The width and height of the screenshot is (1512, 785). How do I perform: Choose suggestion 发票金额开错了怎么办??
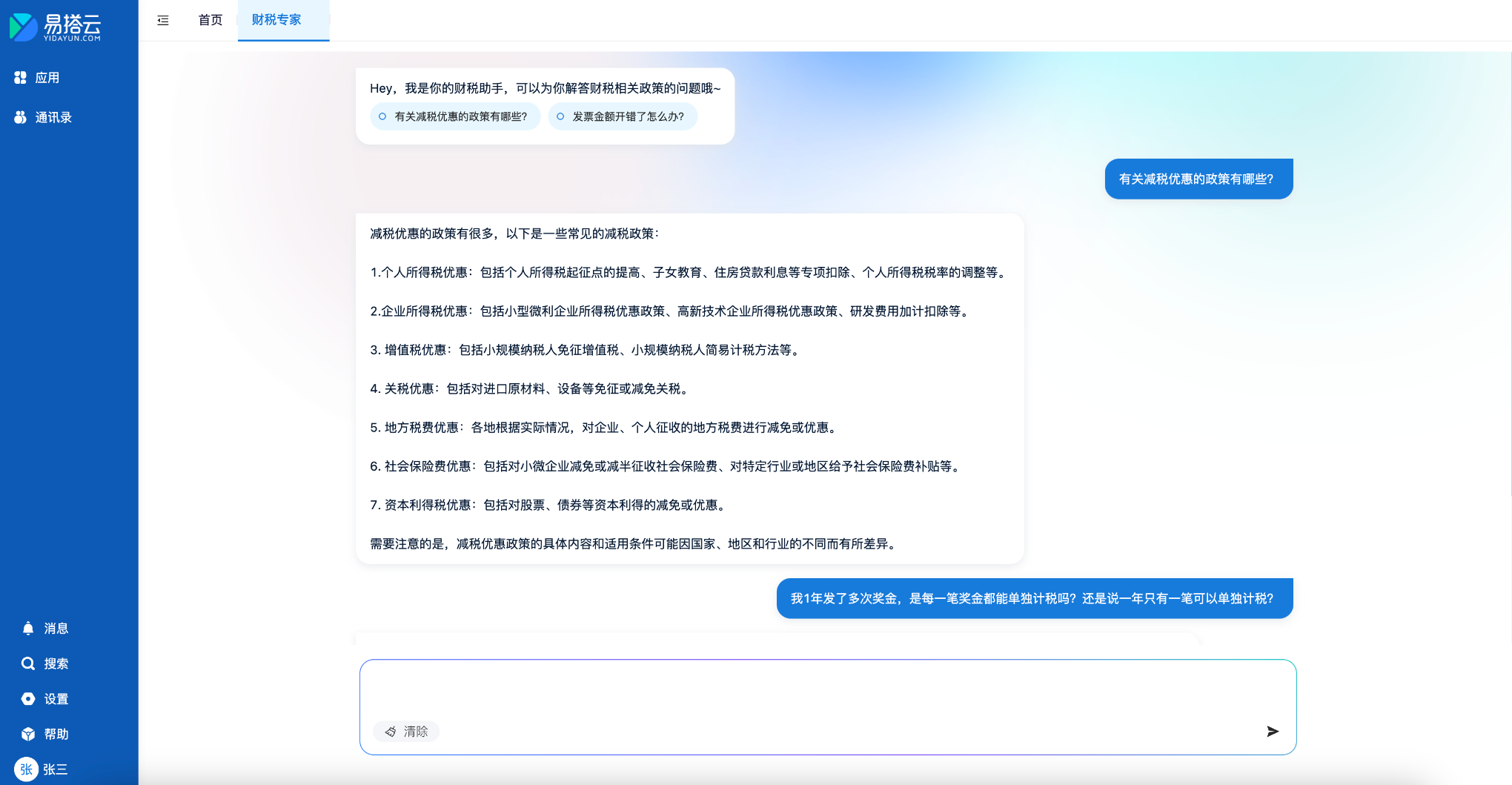(x=623, y=116)
